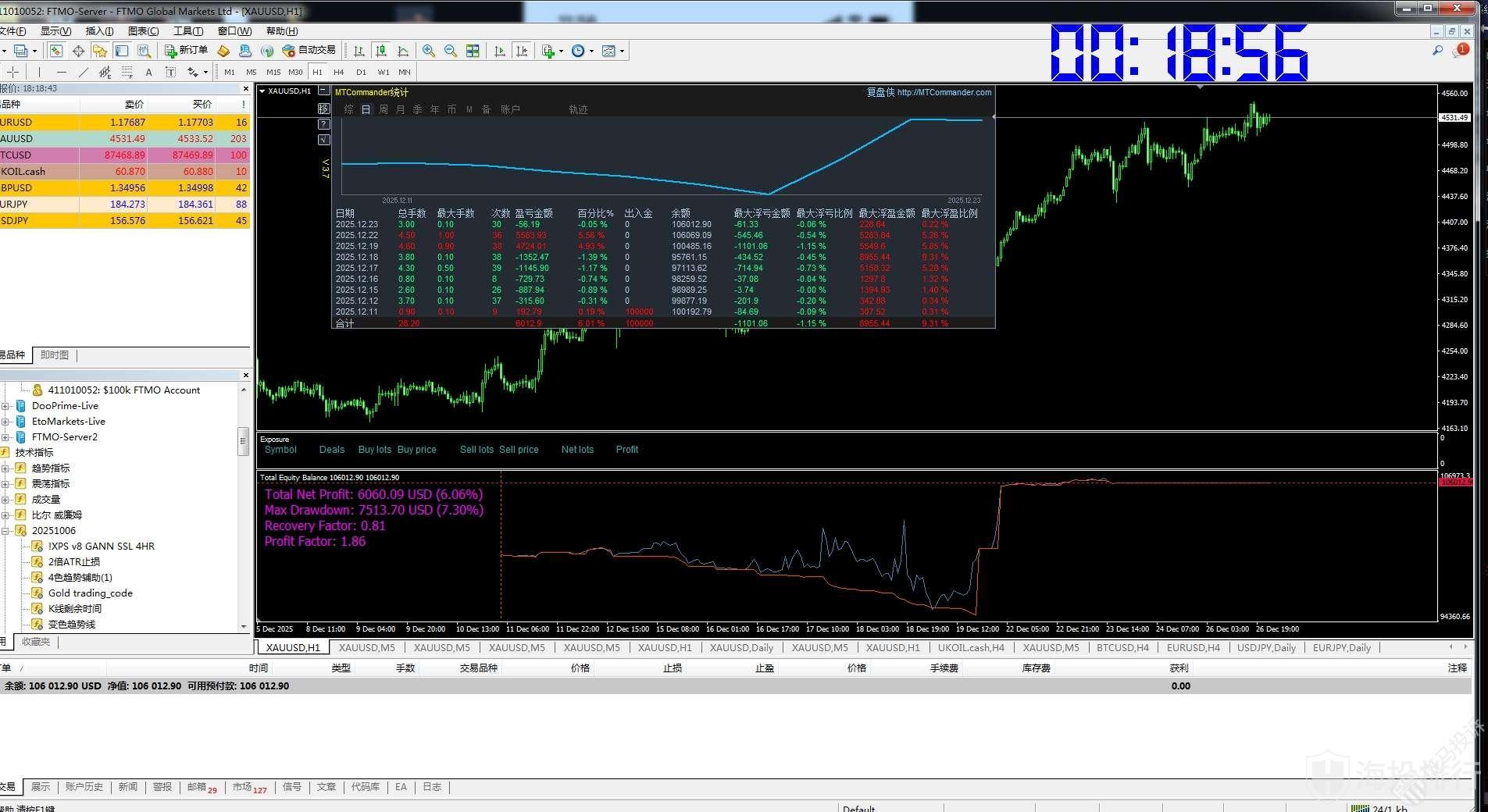Expand the DooPrime-Live server node
The image size is (1488, 812).
pyautogui.click(x=5, y=406)
